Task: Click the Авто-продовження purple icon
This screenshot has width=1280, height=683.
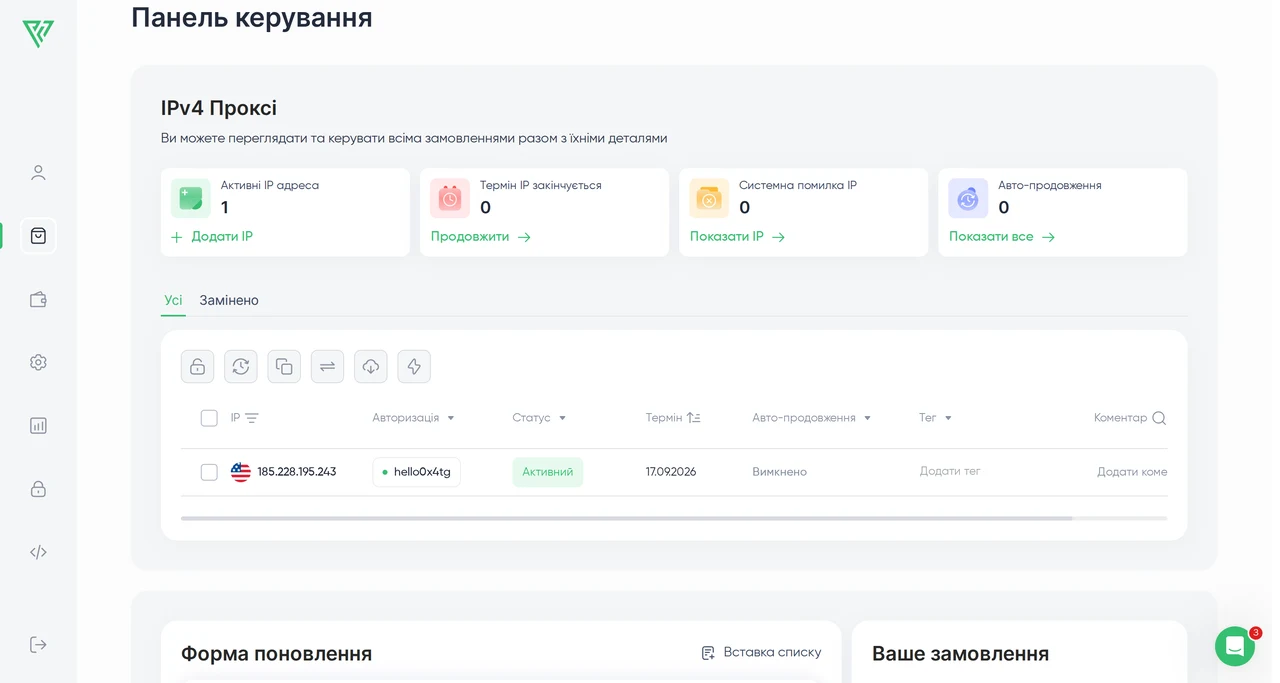Action: point(968,198)
